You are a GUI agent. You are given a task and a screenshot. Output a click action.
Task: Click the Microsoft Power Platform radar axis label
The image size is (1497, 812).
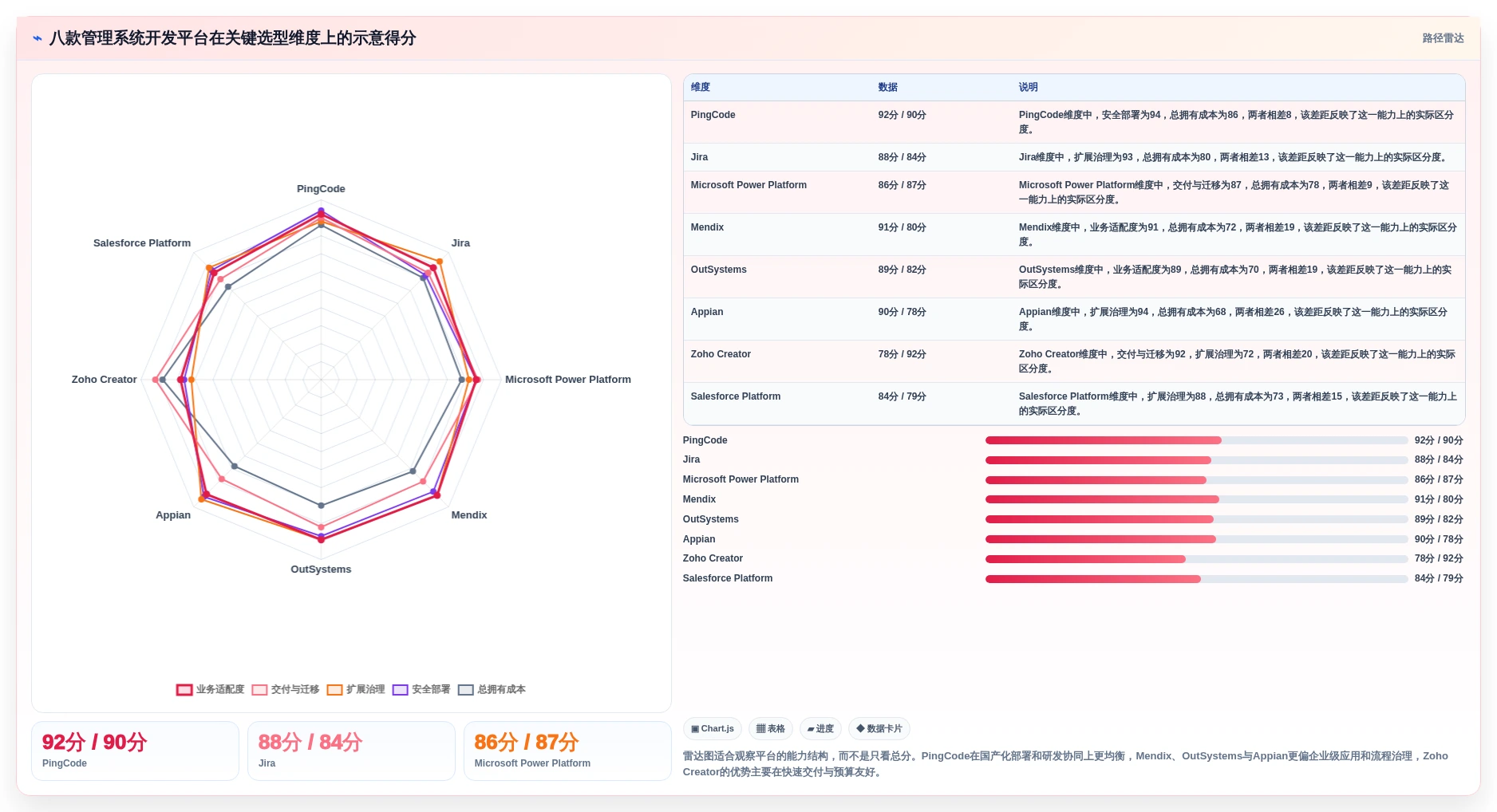click(x=568, y=380)
